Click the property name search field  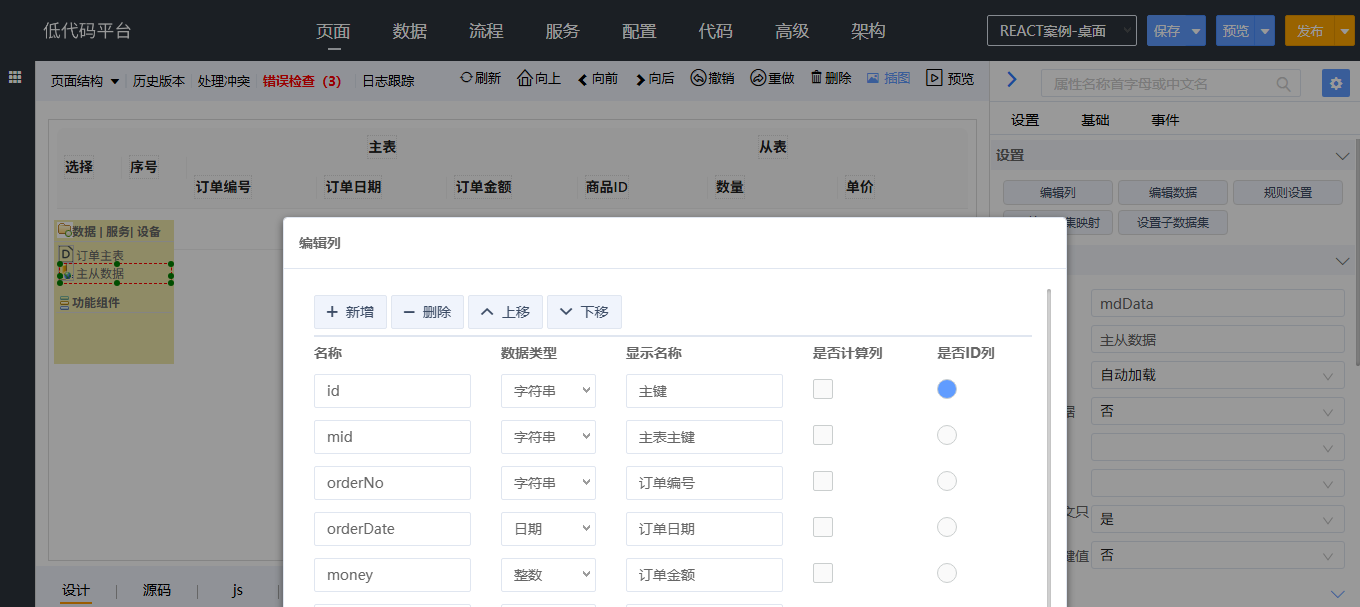tap(1171, 84)
